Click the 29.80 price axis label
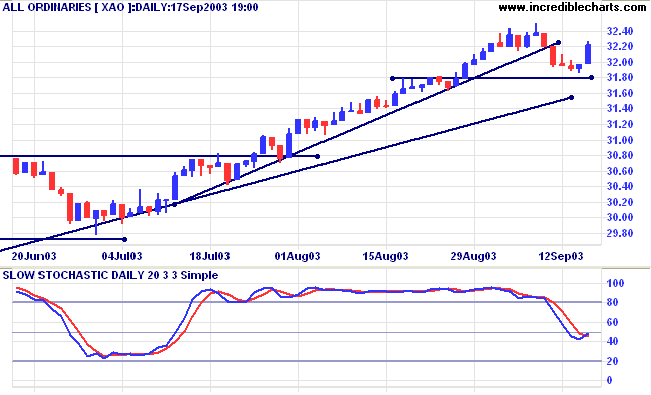651x395 pixels. 620,233
